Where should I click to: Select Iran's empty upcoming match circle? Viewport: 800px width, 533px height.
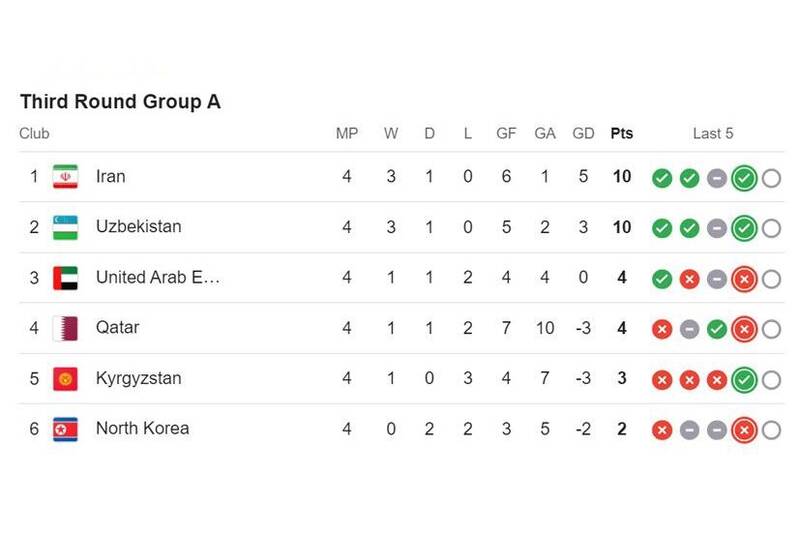[771, 178]
